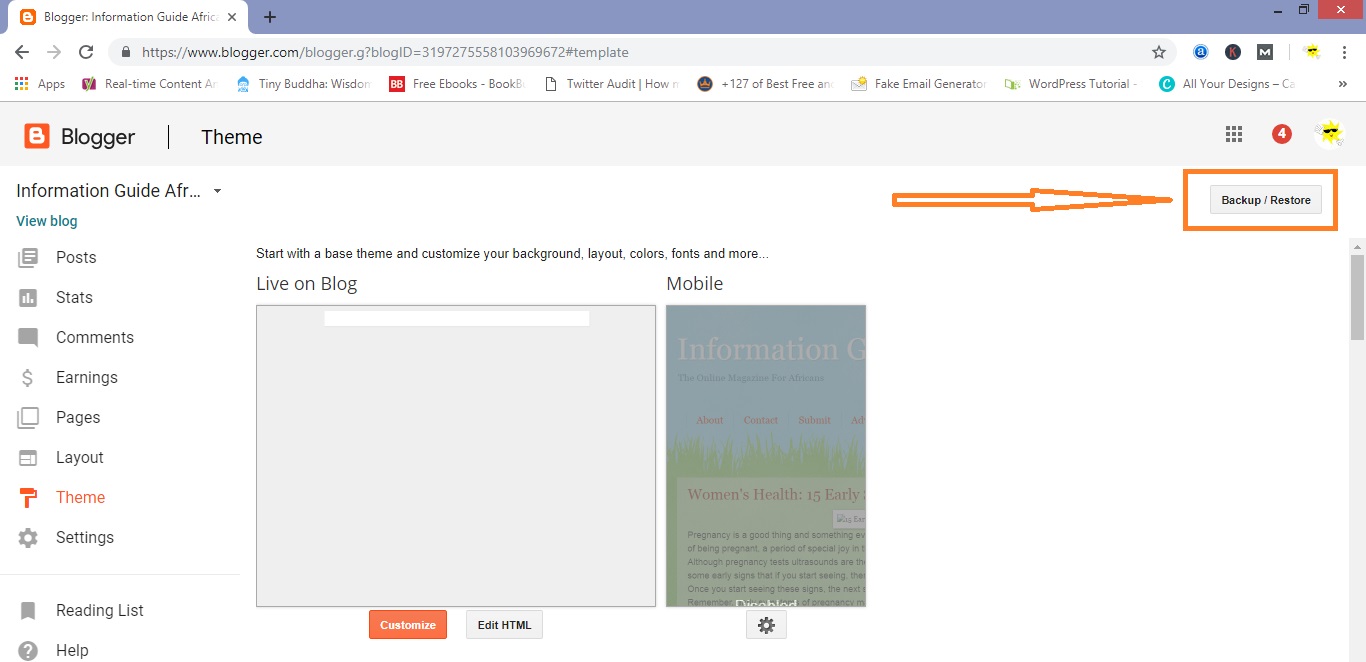Click the page vertical scrollbar thumb

pos(1357,298)
